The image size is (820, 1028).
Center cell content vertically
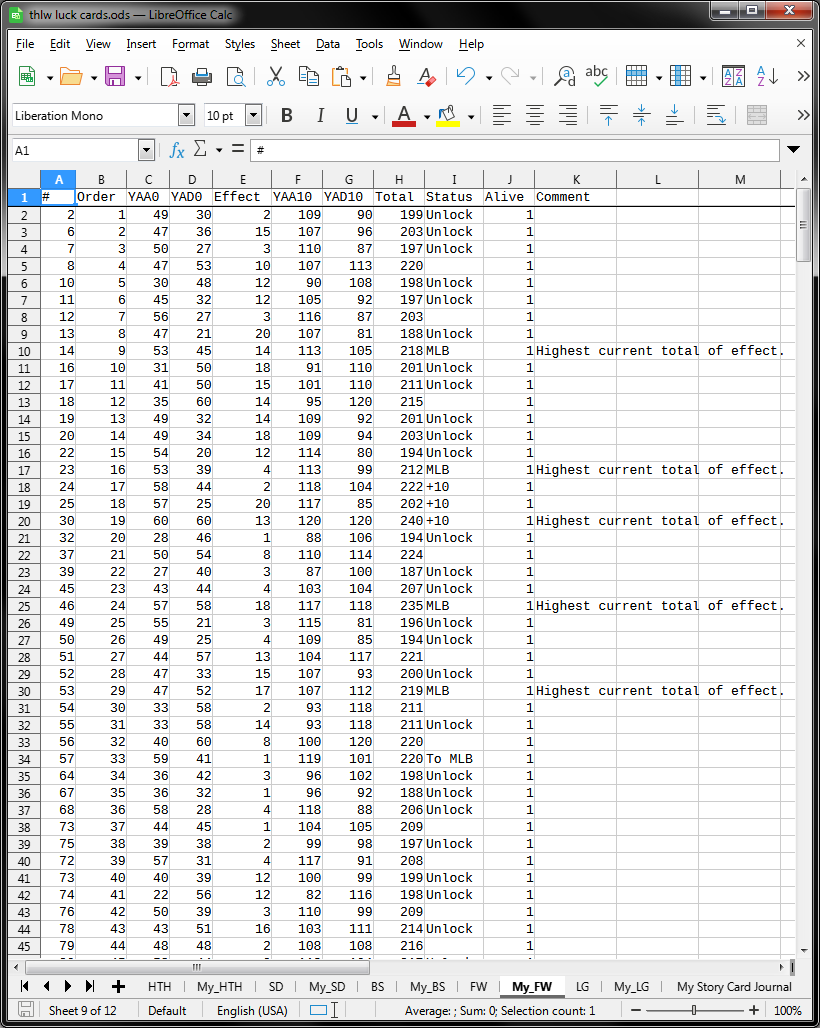pyautogui.click(x=641, y=115)
